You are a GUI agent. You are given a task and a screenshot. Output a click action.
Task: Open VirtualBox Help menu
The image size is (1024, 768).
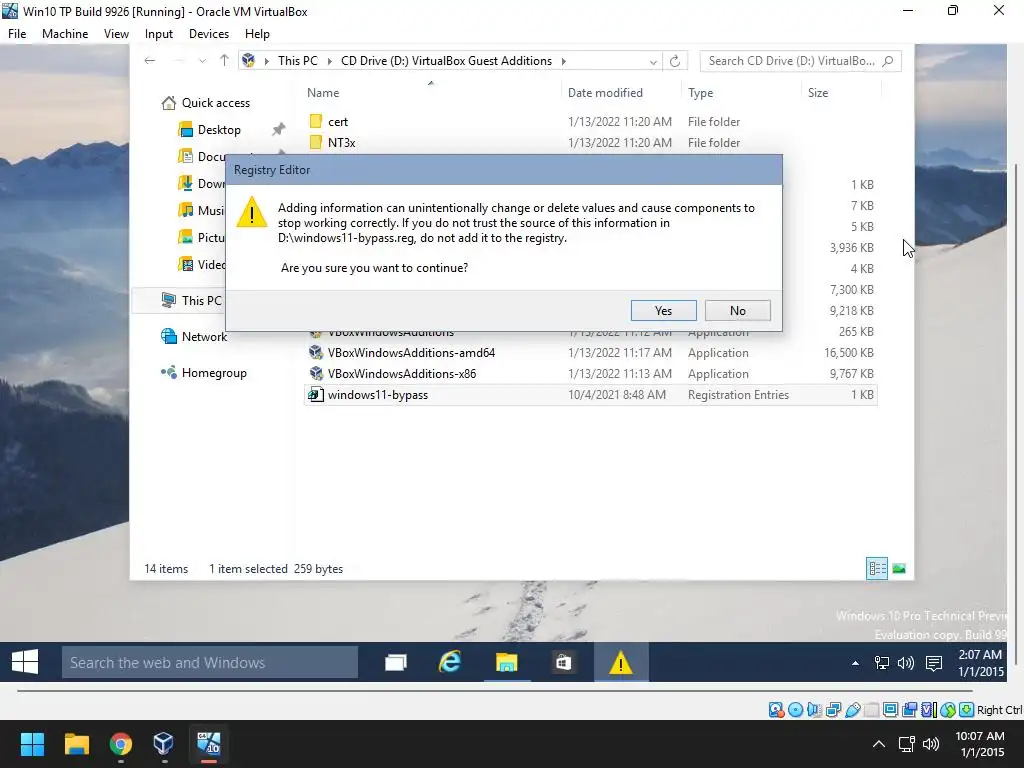coord(257,34)
